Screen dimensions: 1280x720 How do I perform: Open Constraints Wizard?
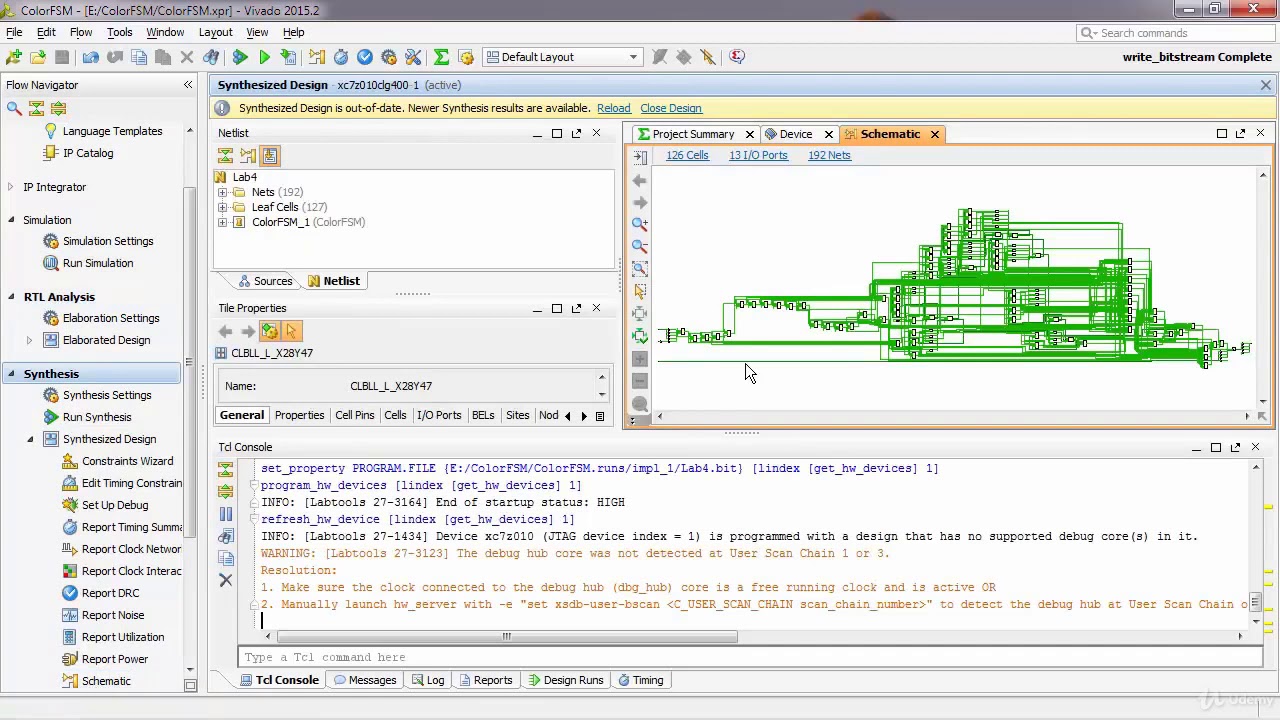(x=127, y=461)
